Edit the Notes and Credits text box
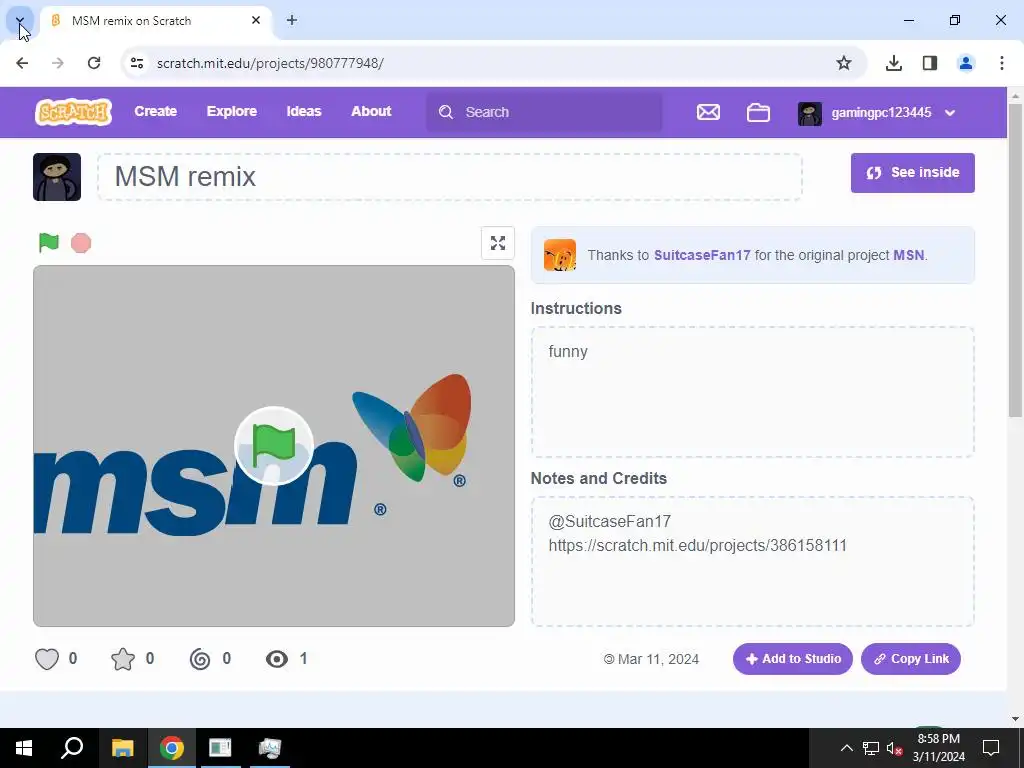 [x=752, y=562]
